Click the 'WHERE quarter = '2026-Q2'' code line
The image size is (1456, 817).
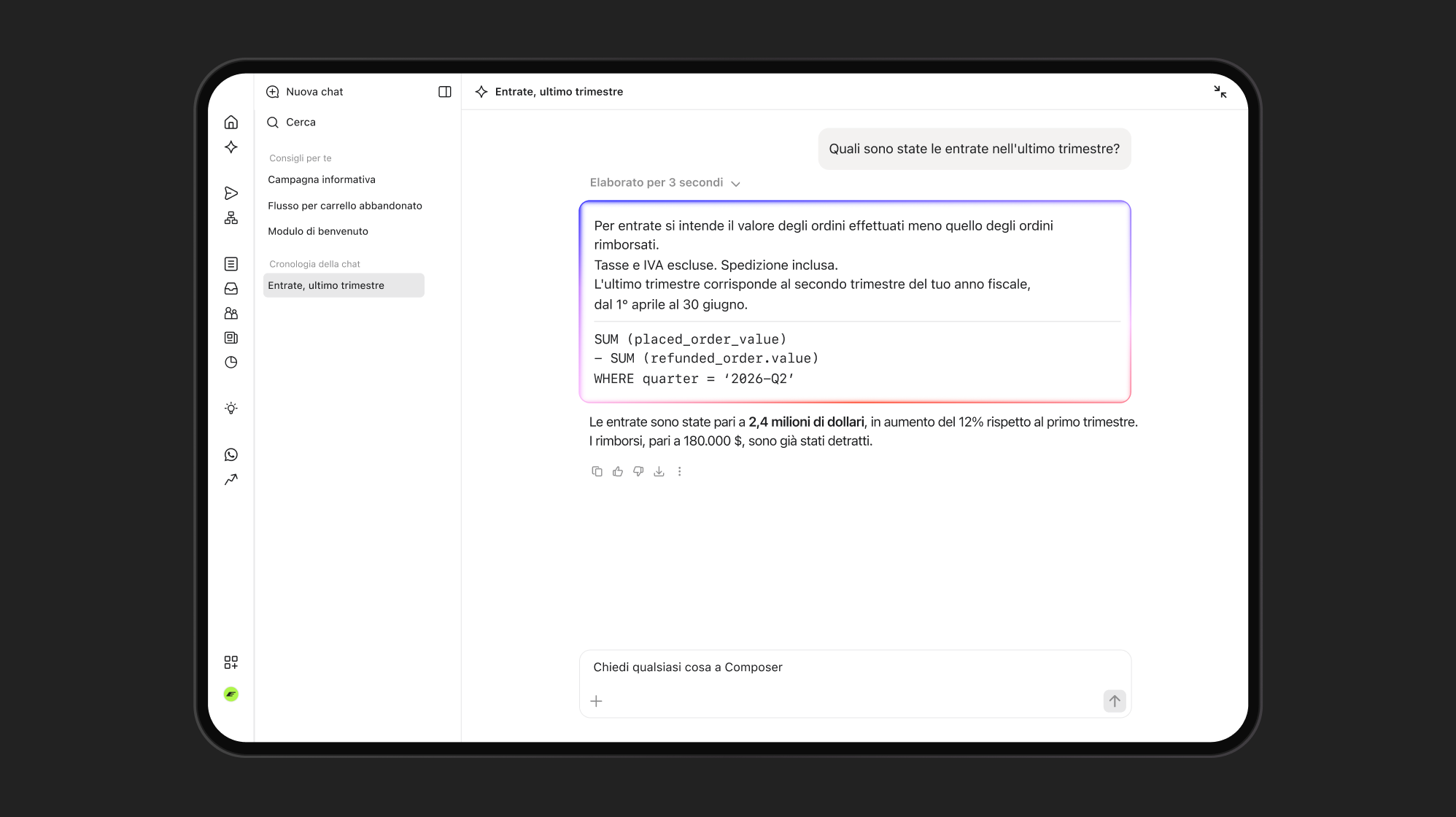pos(694,379)
